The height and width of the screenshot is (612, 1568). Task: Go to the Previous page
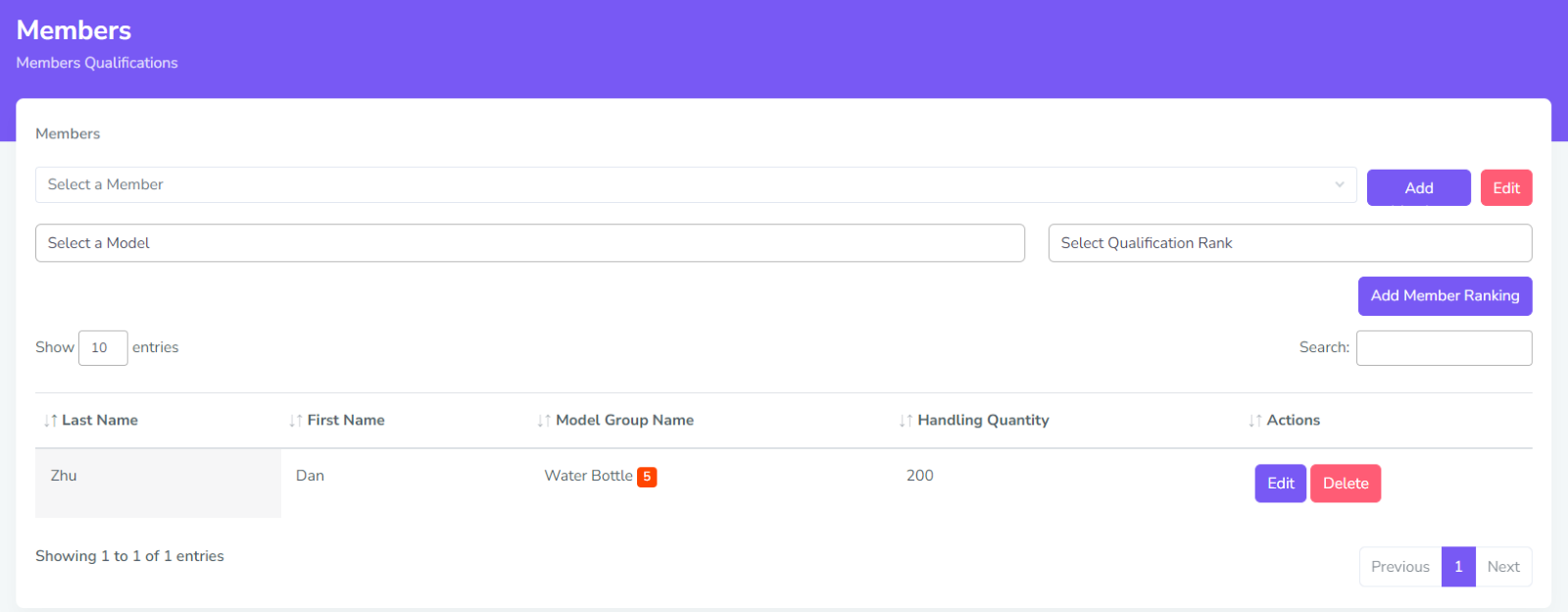coord(1399,567)
